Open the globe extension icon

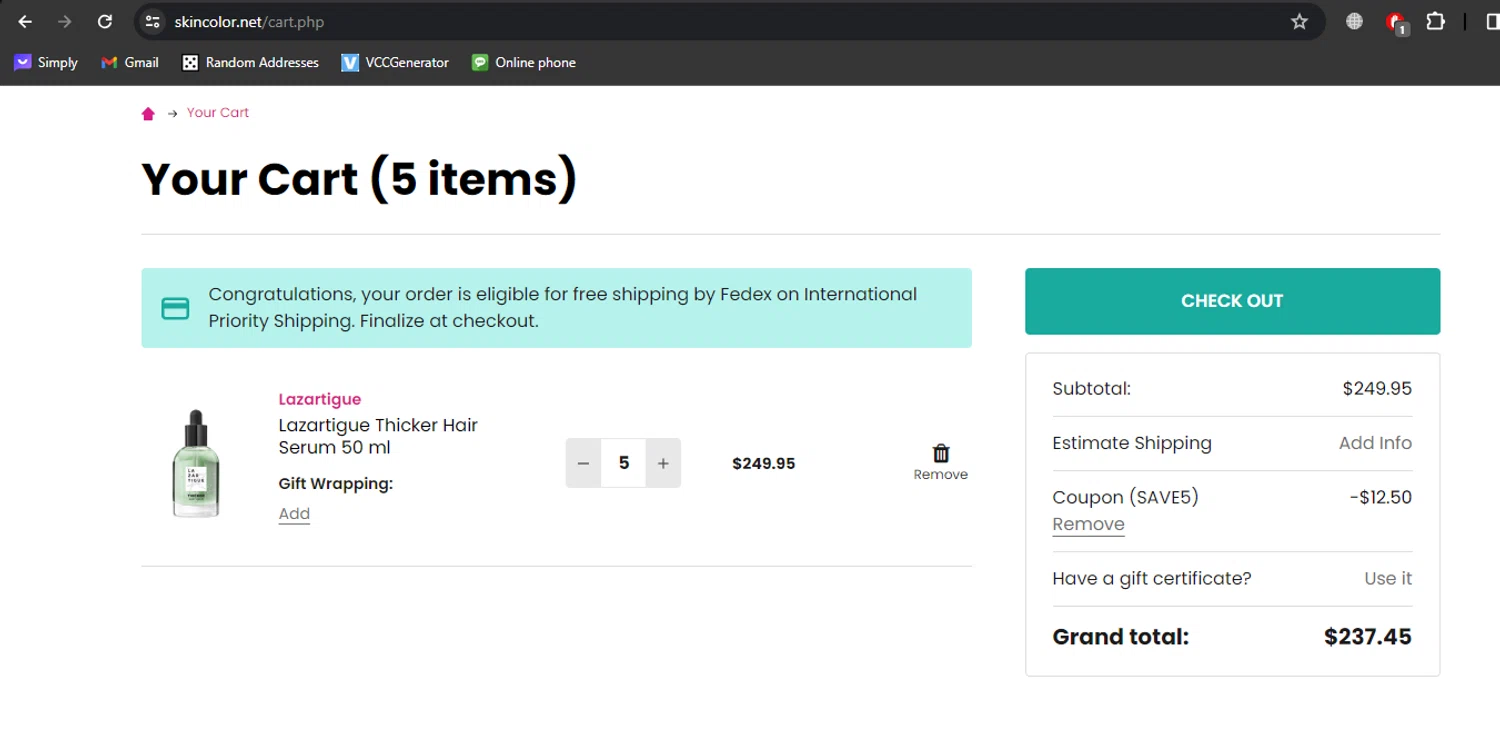point(1354,21)
